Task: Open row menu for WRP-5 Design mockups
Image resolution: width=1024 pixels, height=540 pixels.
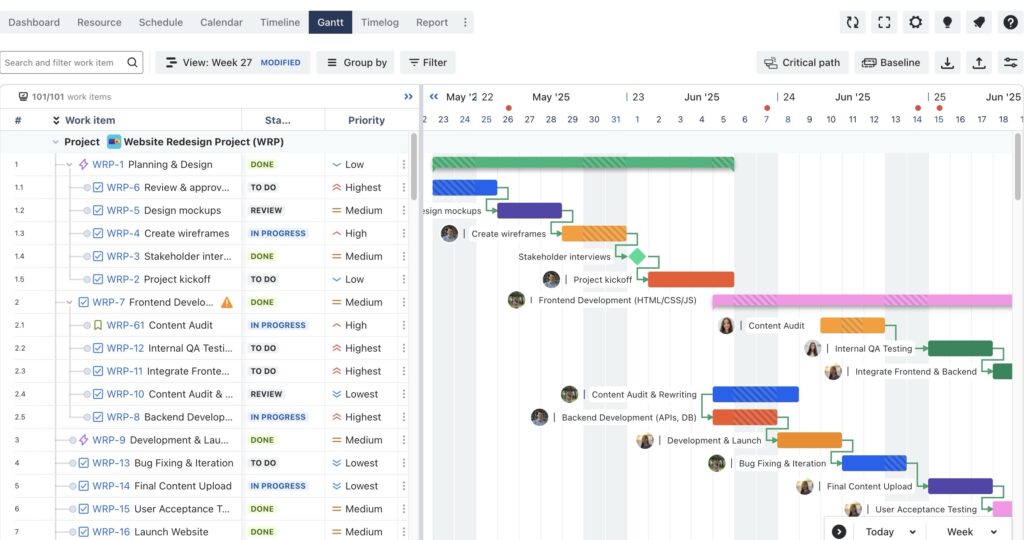Action: pyautogui.click(x=404, y=210)
